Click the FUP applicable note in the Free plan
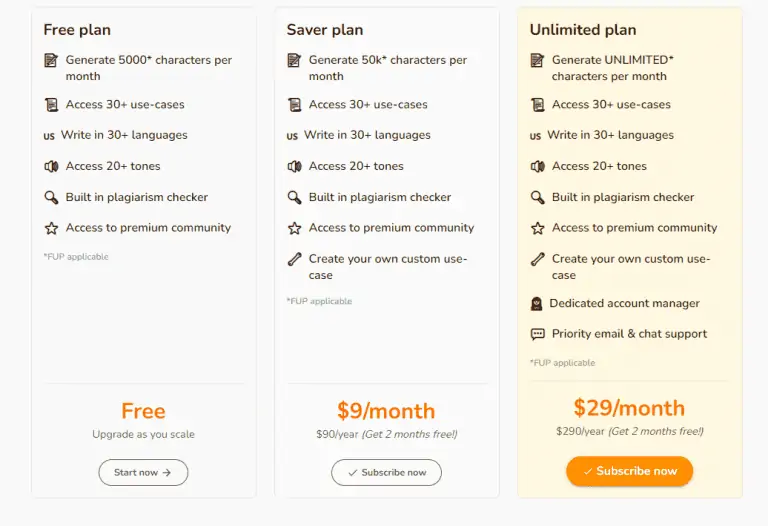768x526 pixels. tap(76, 257)
